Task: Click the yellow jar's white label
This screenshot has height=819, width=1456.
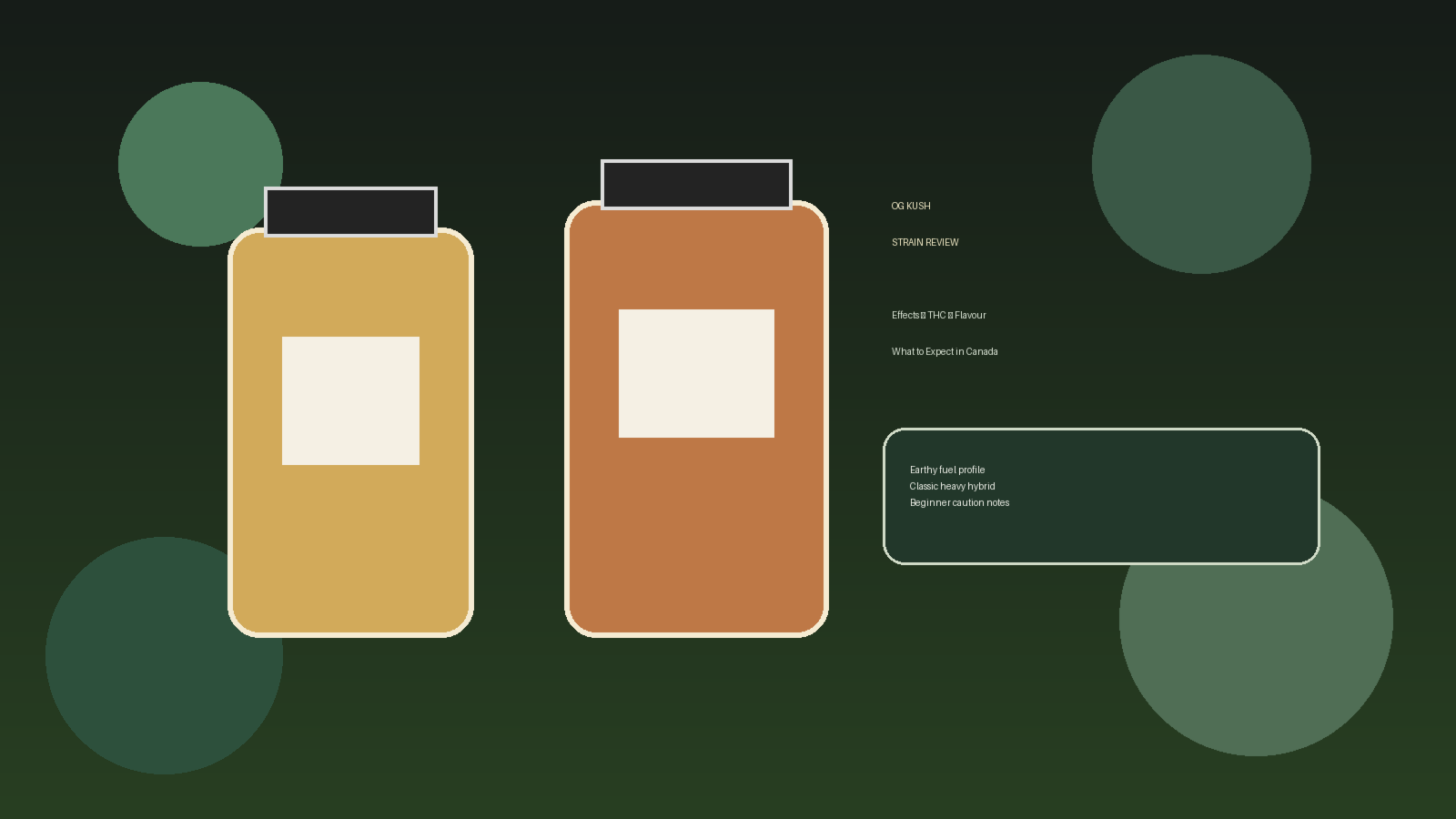Action: click(x=350, y=400)
